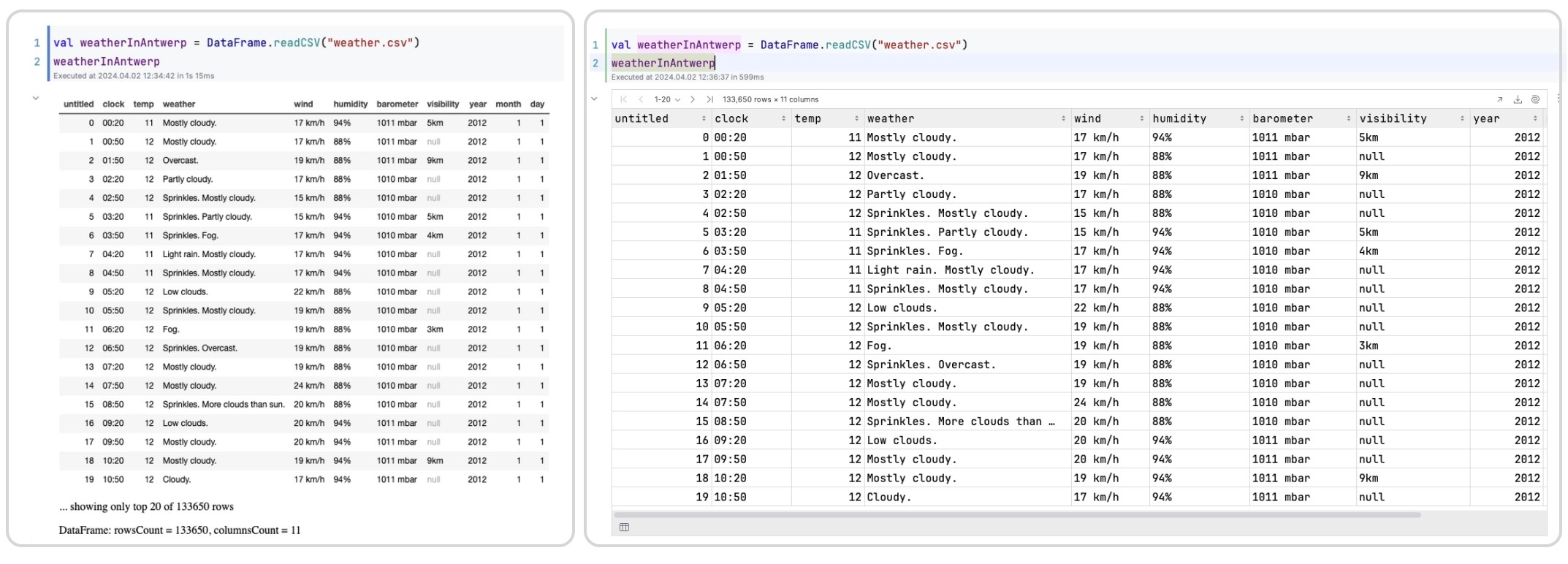This screenshot has height=564, width=1568.
Task: Click the barometer header in left table
Action: (397, 104)
